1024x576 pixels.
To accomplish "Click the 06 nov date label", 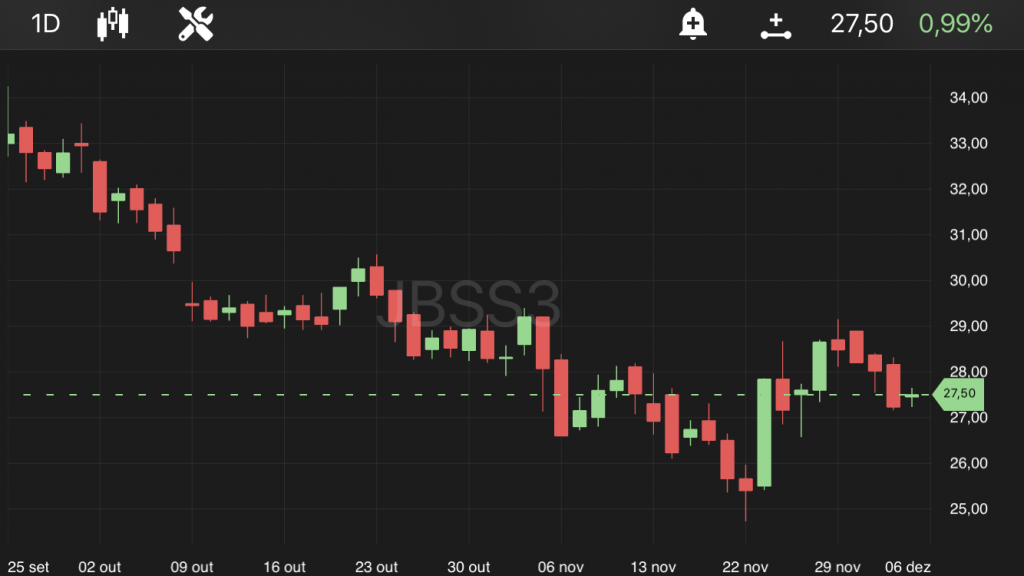I will pyautogui.click(x=560, y=567).
